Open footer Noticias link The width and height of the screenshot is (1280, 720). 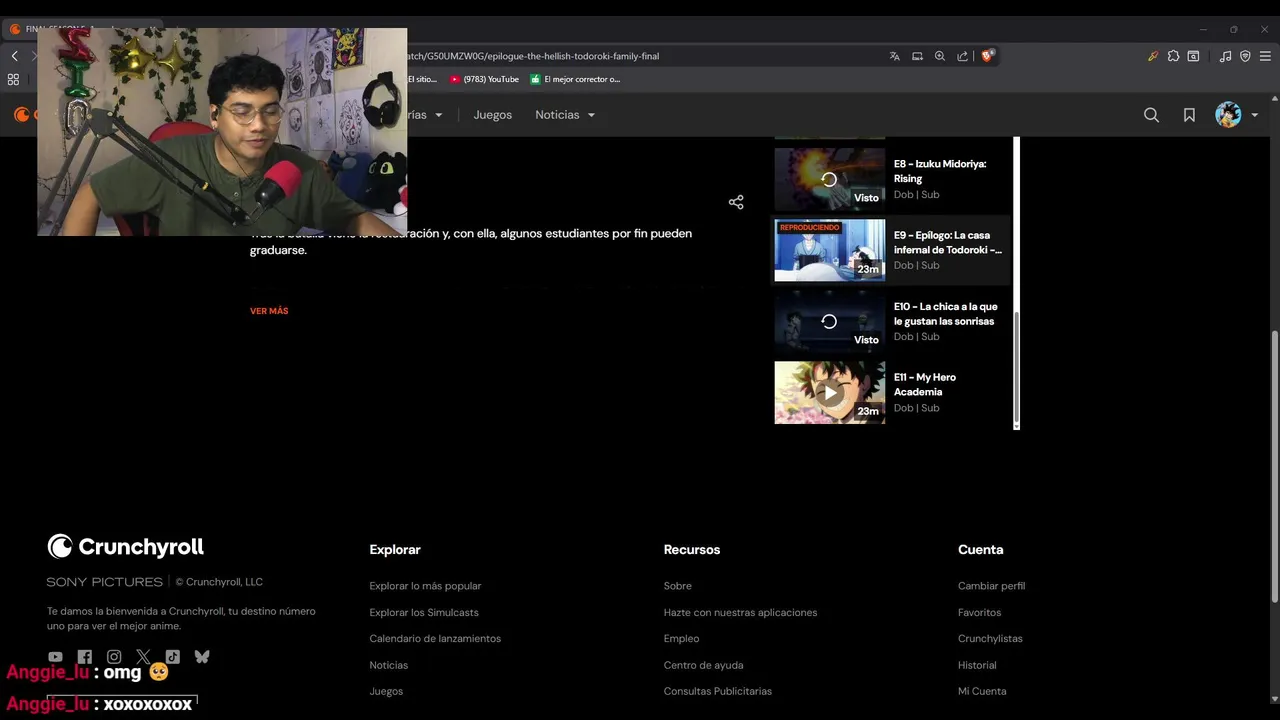tap(388, 665)
